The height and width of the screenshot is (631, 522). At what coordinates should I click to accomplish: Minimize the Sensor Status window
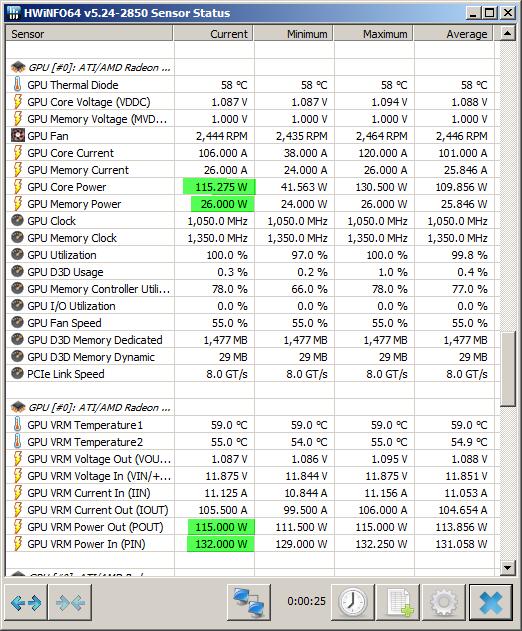(473, 13)
